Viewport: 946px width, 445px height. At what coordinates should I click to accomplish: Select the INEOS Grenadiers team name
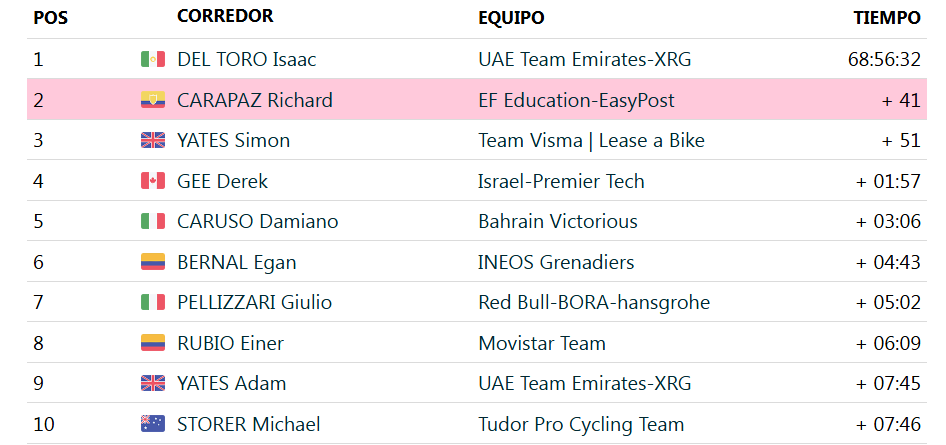556,262
